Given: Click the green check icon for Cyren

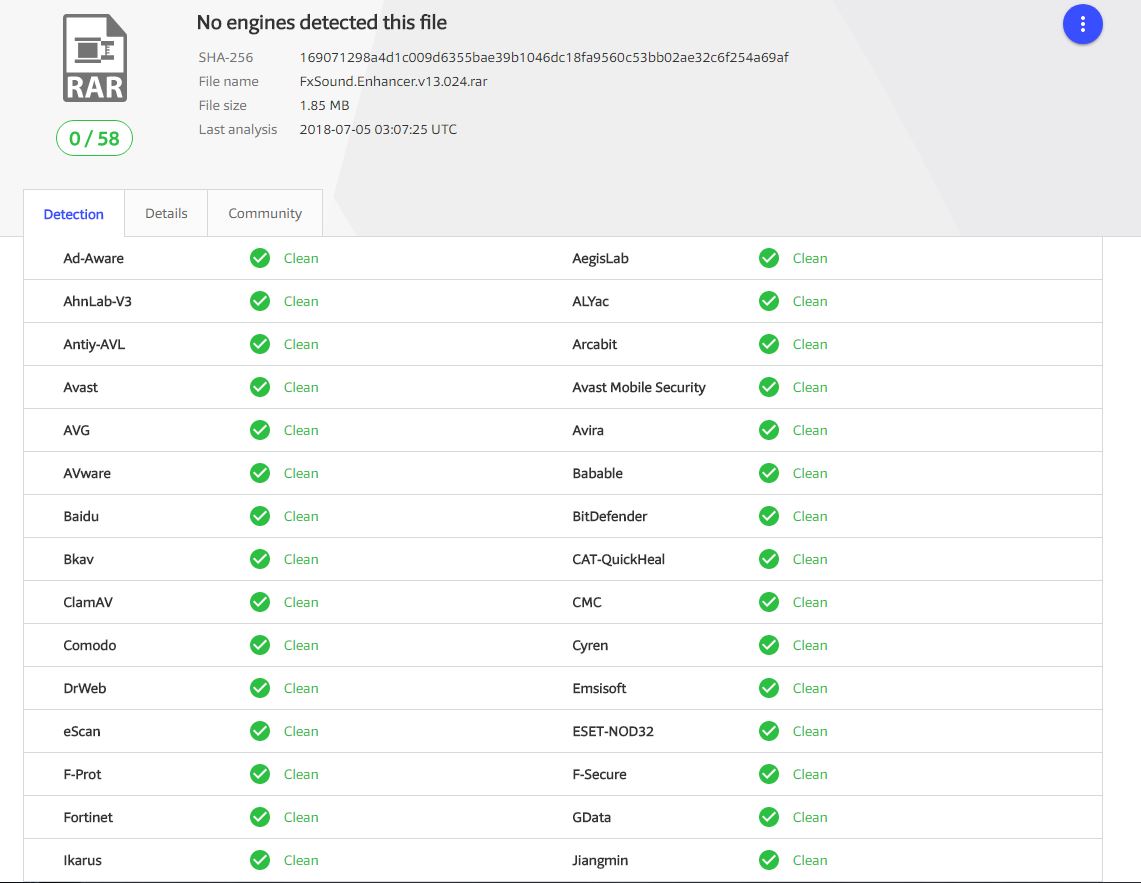Looking at the screenshot, I should click(768, 645).
